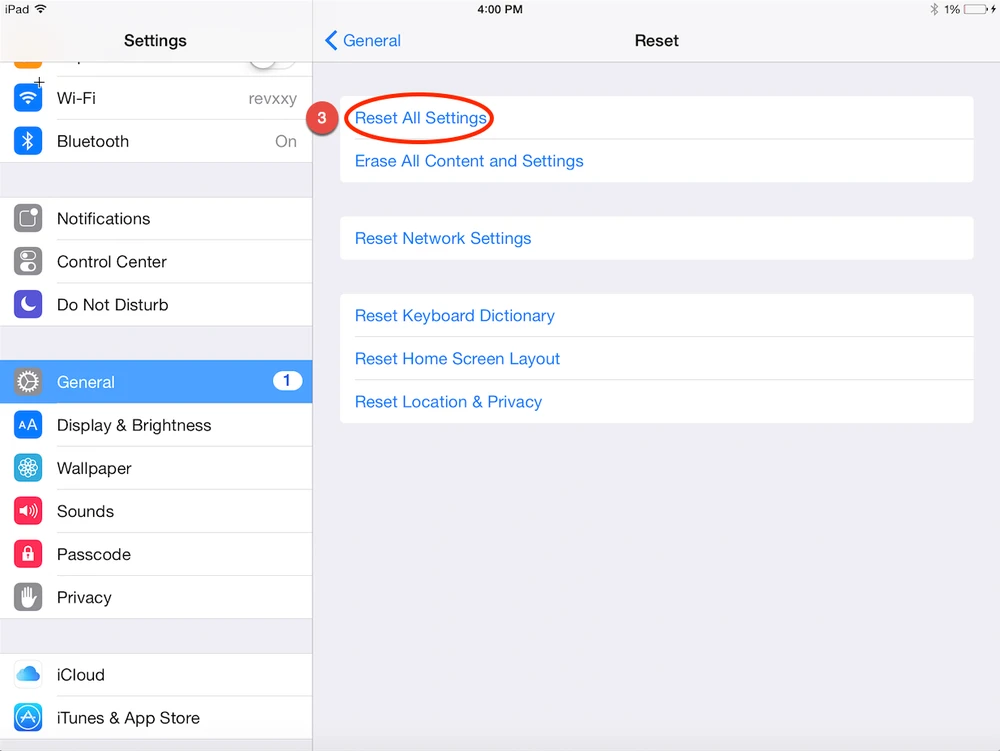Tap the back chevron to return to General

(330, 40)
